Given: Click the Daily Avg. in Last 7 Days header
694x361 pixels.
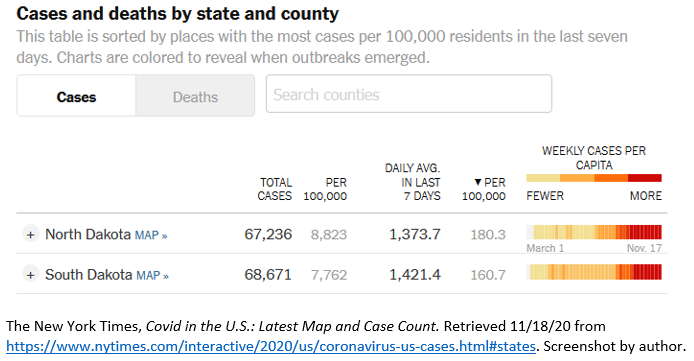Looking at the screenshot, I should (x=412, y=182).
